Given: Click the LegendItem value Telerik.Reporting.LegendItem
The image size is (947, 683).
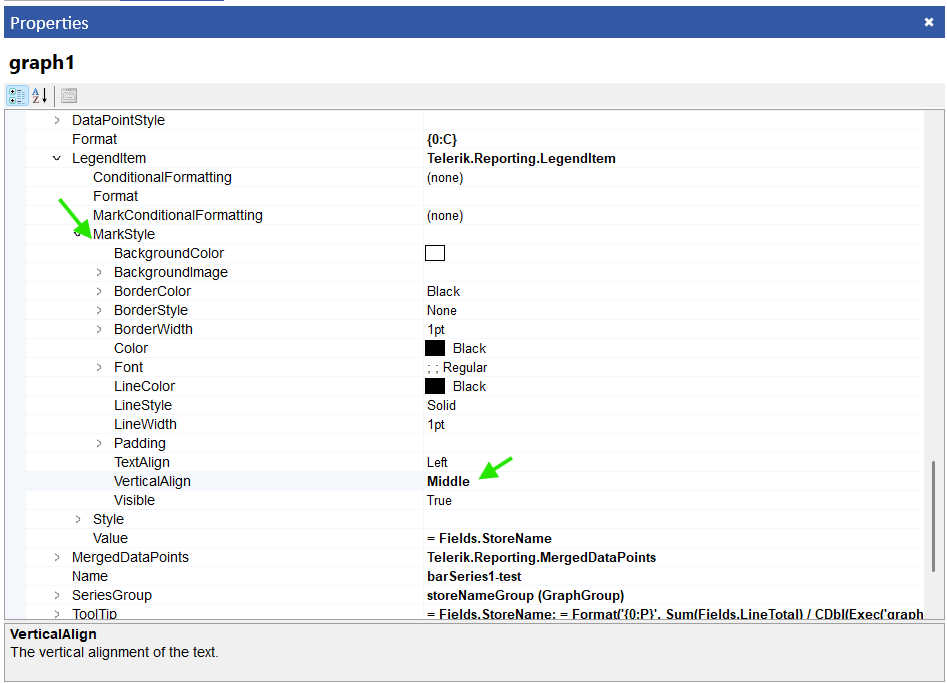Looking at the screenshot, I should pos(521,158).
